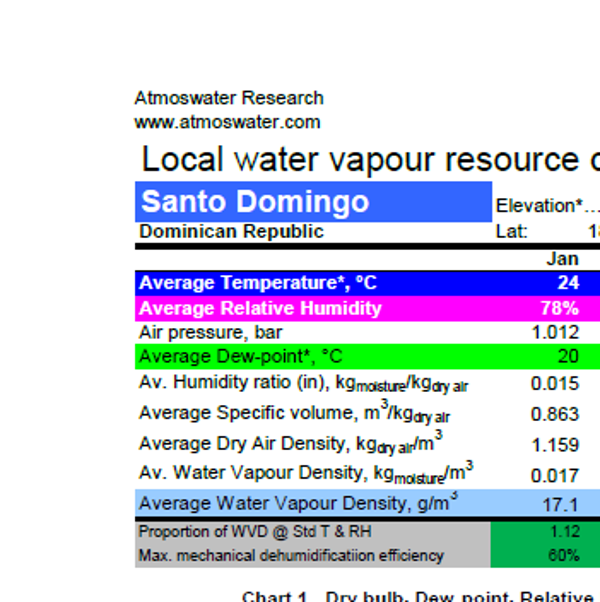
Task: Click the 'Air pressure, bar' row label
Action: coord(211,332)
